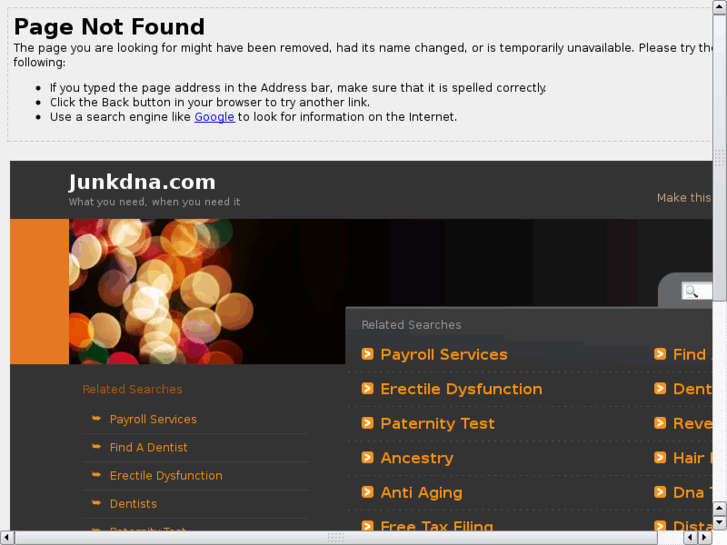
Task: Click the horizontal scrollbar left arrow
Action: [6, 538]
